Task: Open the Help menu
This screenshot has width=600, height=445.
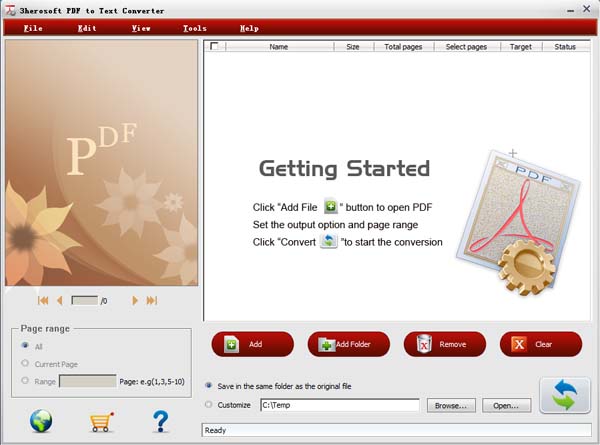Action: (249, 28)
